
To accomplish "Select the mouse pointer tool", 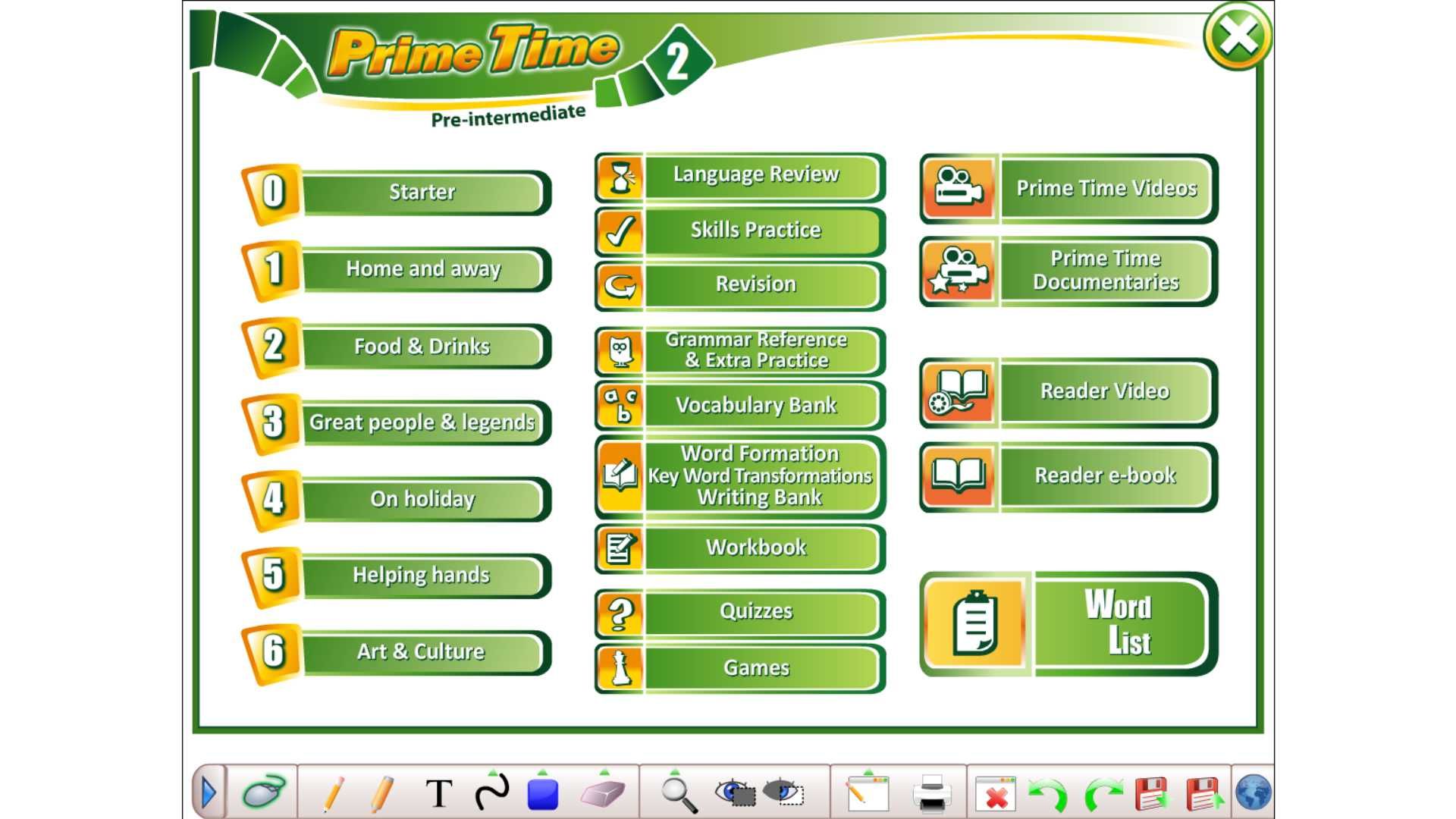I will tap(263, 792).
